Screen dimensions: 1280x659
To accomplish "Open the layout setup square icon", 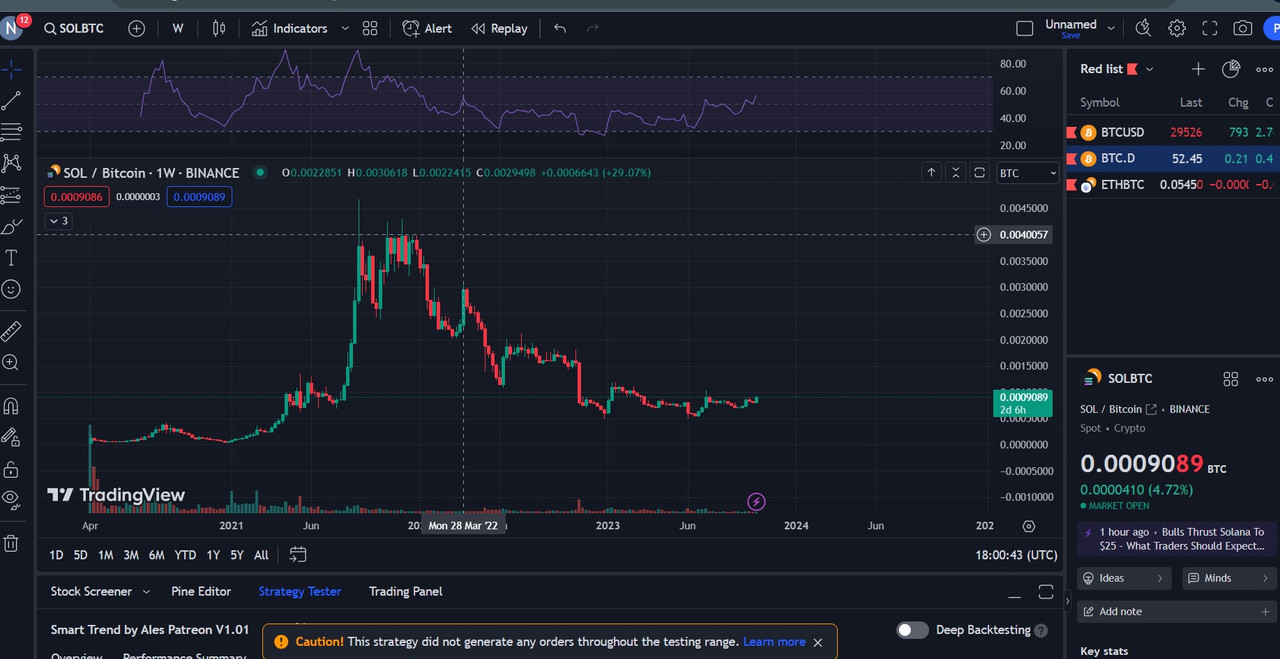I will [1024, 29].
